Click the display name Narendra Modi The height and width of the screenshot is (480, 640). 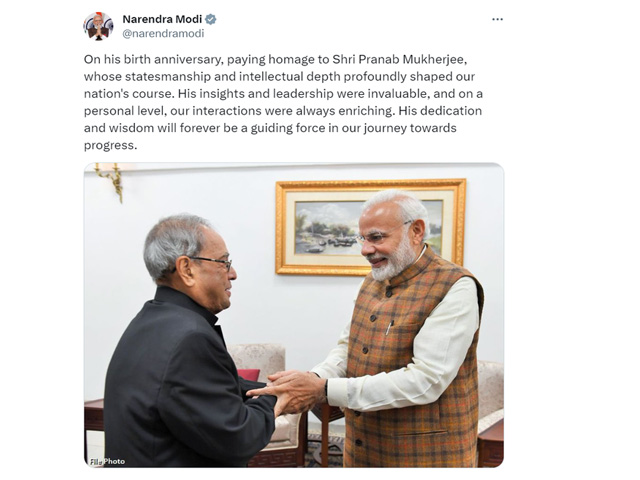tap(162, 19)
